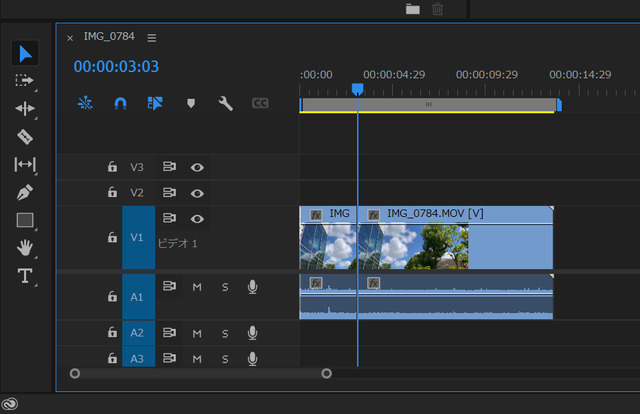Toggle sync lock on V3
Viewport: 640px width, 414px height.
[x=169, y=167]
